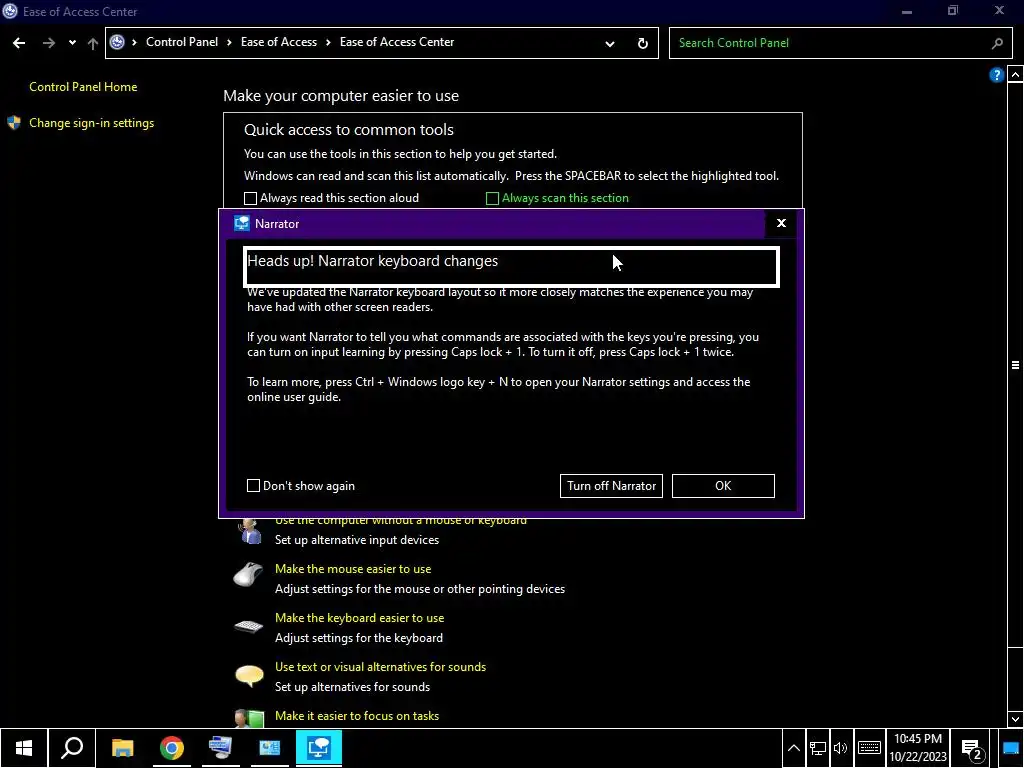The image size is (1024, 768).
Task: Click the Control Panel address bar globe icon
Action: pyautogui.click(x=117, y=42)
